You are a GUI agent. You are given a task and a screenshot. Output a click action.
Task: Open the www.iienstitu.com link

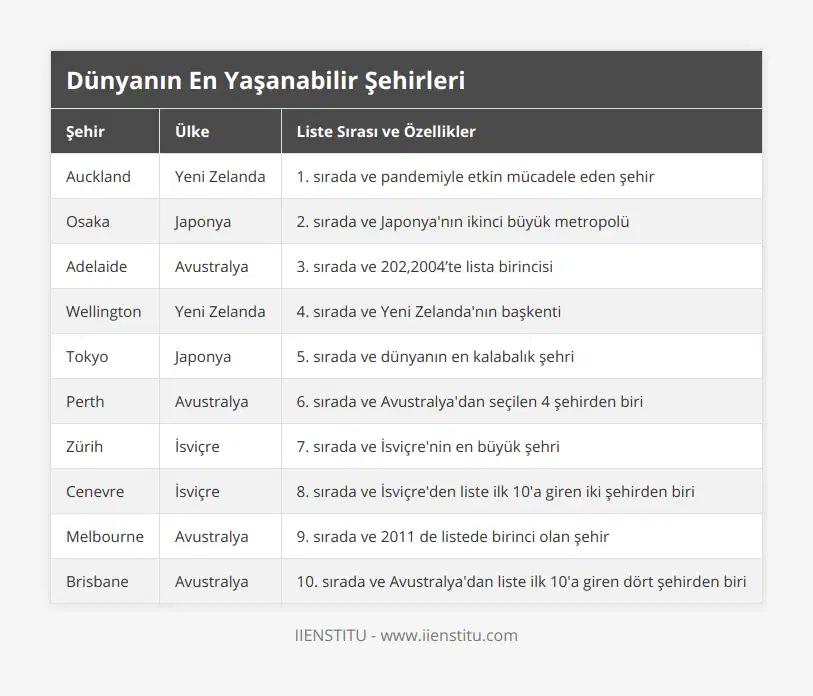(461, 635)
